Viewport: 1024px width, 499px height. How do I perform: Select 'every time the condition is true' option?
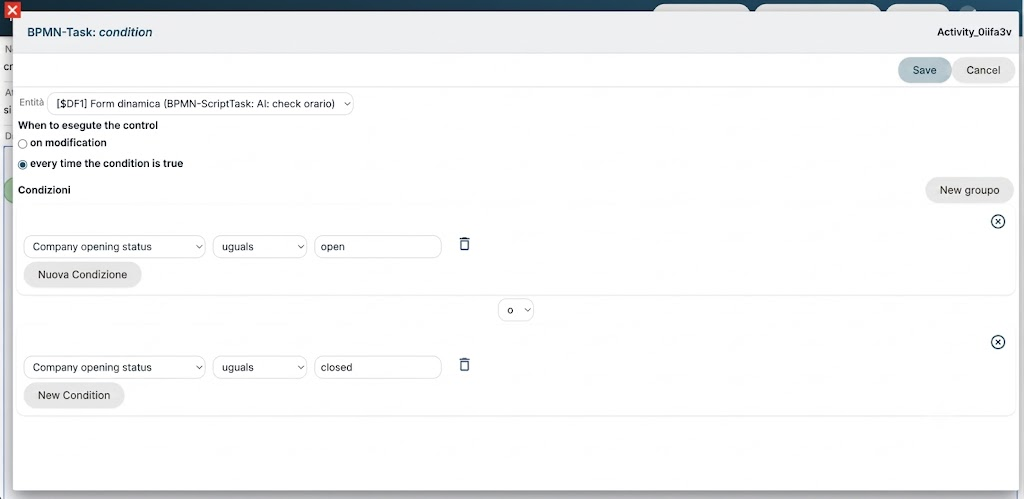click(23, 165)
